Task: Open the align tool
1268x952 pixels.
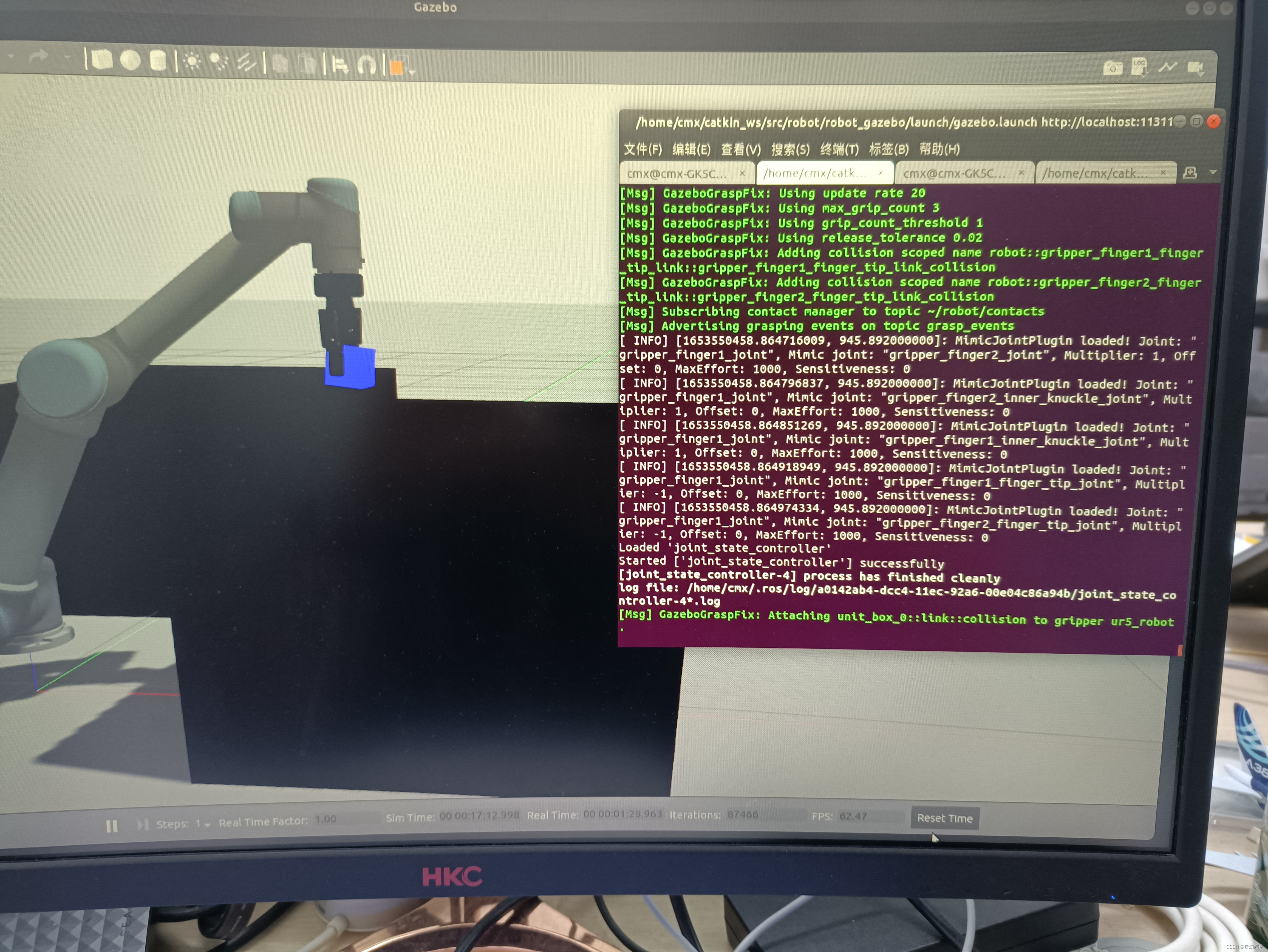Action: click(x=340, y=65)
